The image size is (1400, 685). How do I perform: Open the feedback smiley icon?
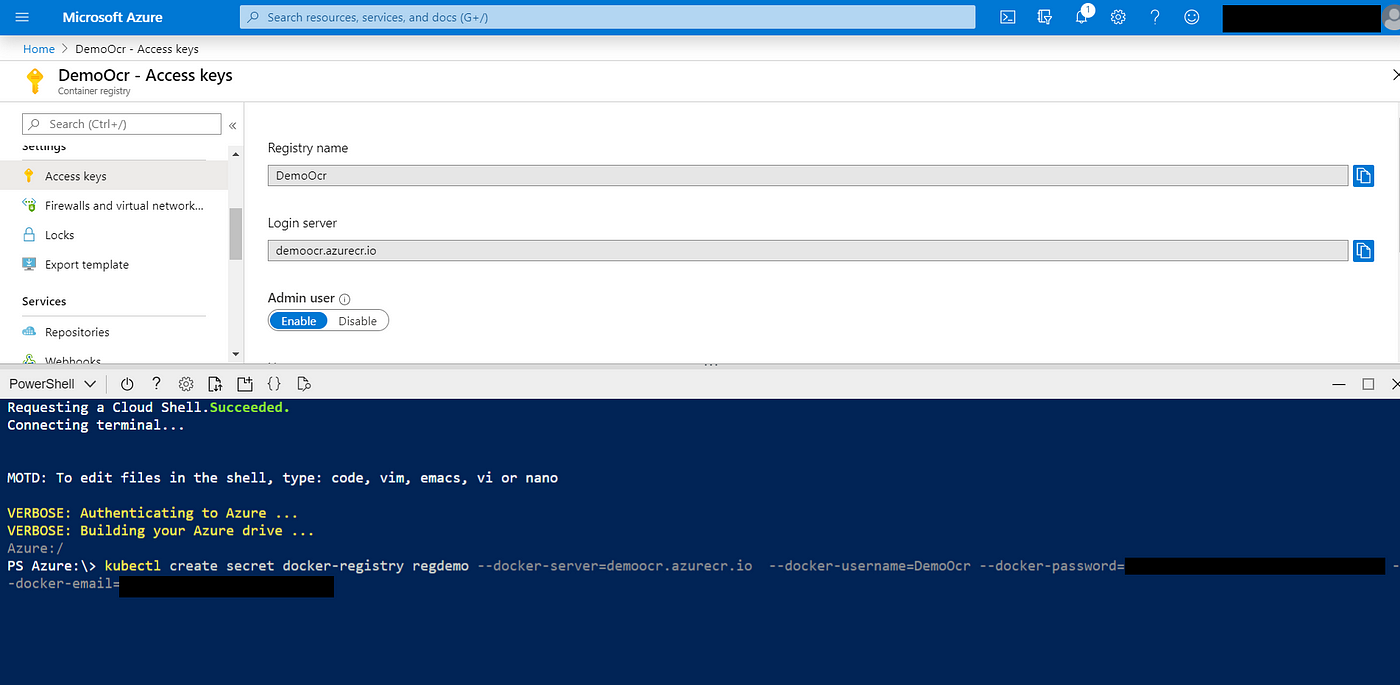coord(1191,17)
